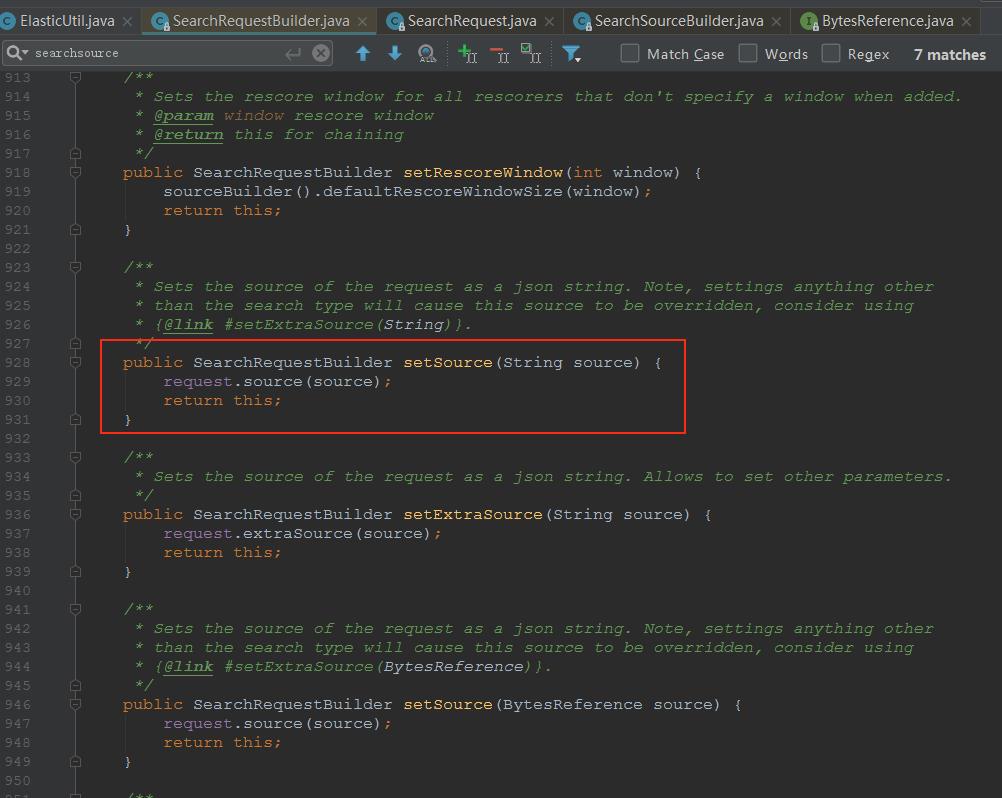Switch to the ElasticUtil.java tab
This screenshot has height=798, width=1002.
click(x=67, y=21)
